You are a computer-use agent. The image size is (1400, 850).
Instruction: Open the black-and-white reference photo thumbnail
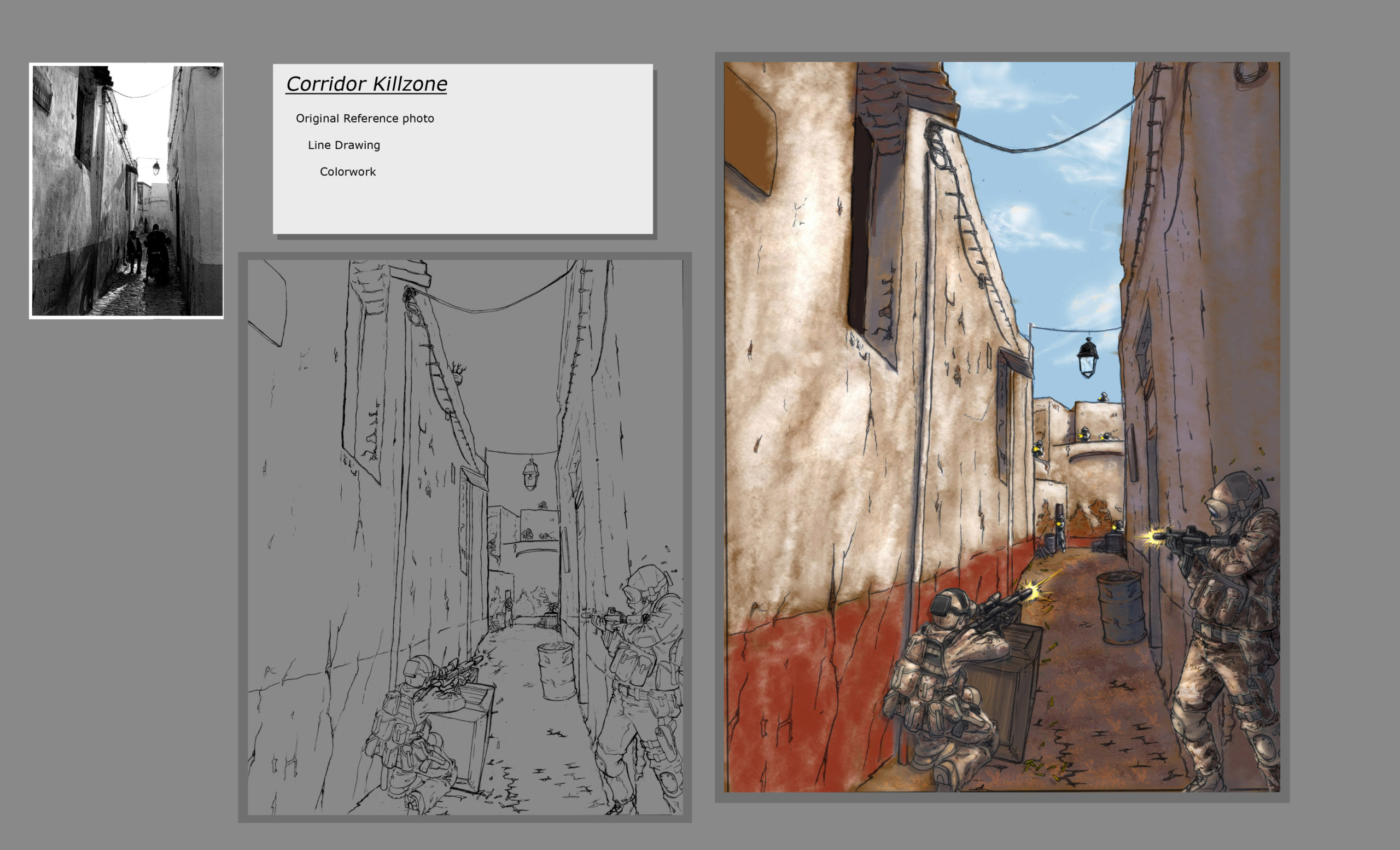126,190
